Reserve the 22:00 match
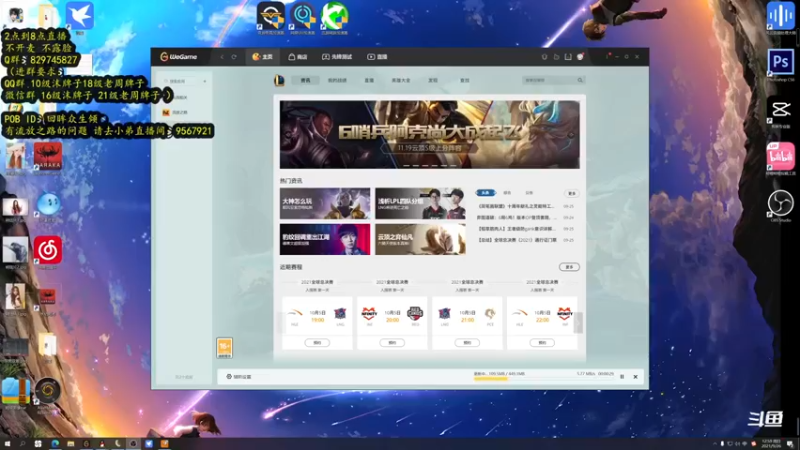The height and width of the screenshot is (450, 800). pos(542,343)
